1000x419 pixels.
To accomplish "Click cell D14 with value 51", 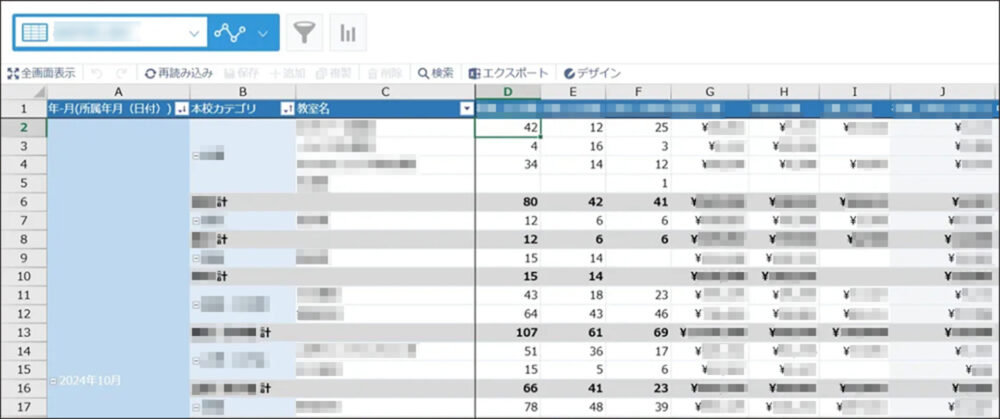I will click(x=508, y=351).
